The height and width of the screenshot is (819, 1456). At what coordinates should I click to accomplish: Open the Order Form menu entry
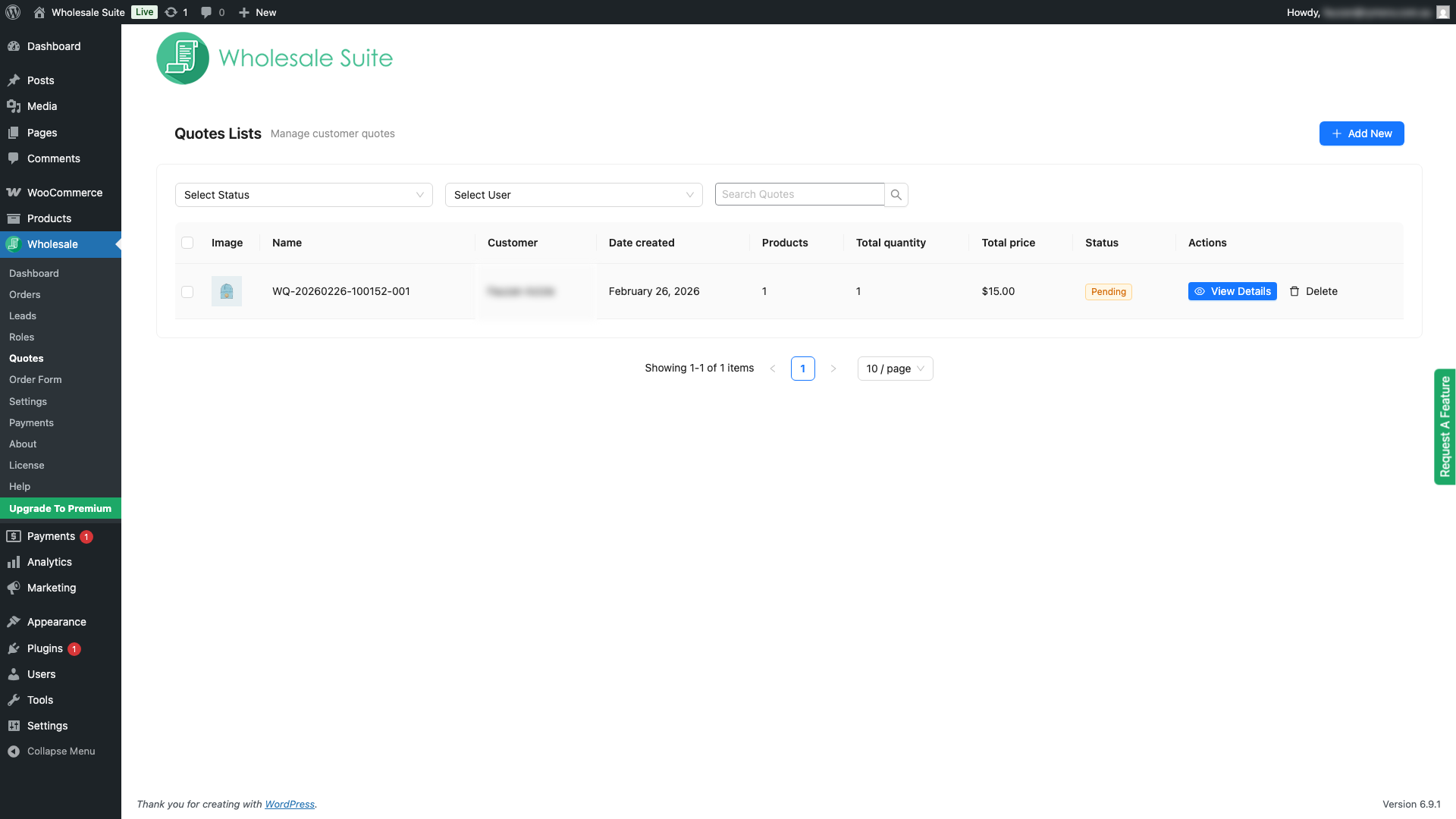36,379
